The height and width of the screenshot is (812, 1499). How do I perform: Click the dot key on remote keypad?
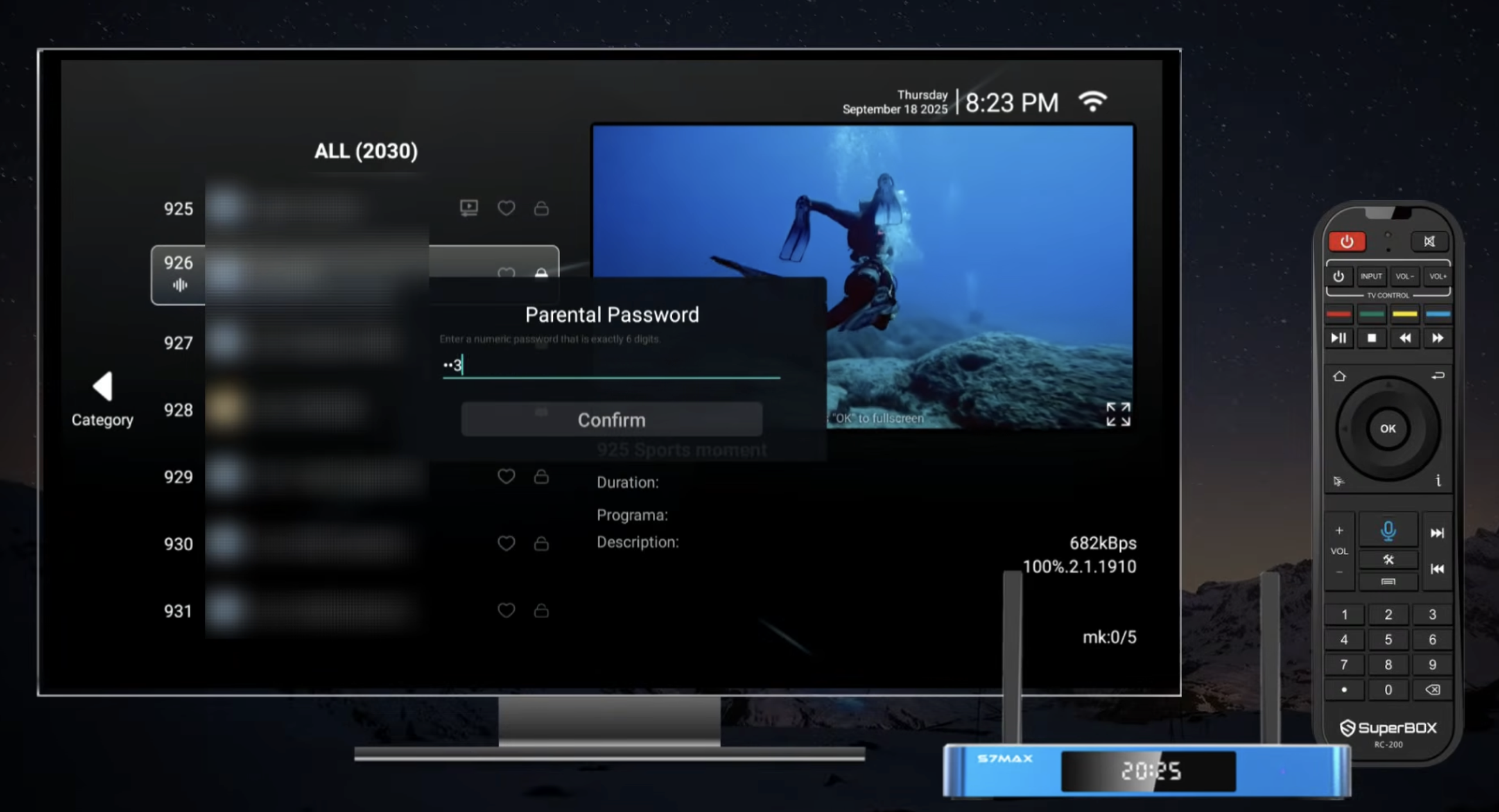1344,690
